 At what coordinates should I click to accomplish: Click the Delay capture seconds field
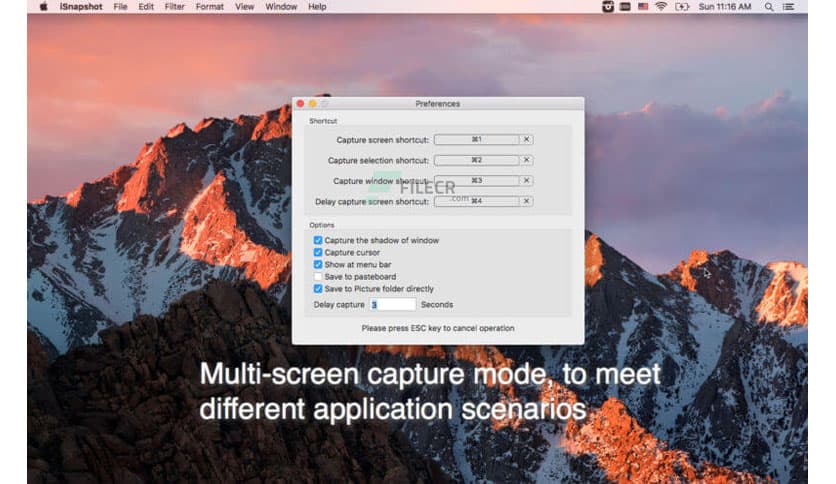coord(393,304)
